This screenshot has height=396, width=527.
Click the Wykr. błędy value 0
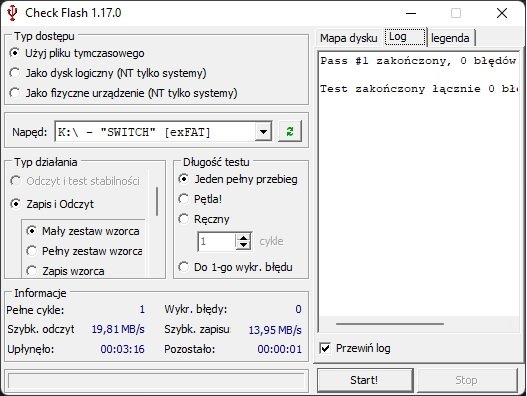[298, 309]
